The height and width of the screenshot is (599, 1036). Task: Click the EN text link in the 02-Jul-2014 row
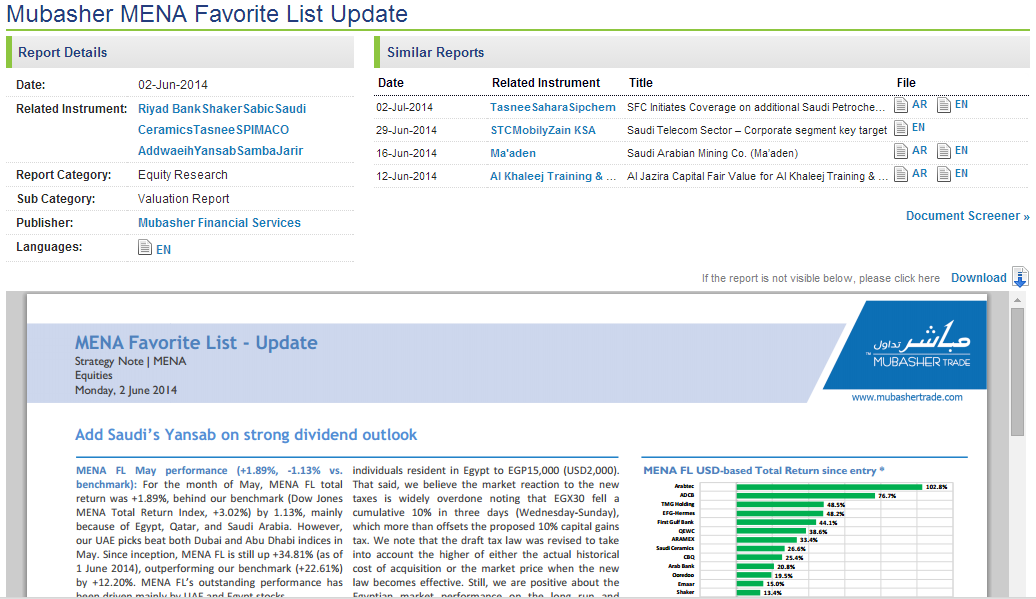[961, 104]
